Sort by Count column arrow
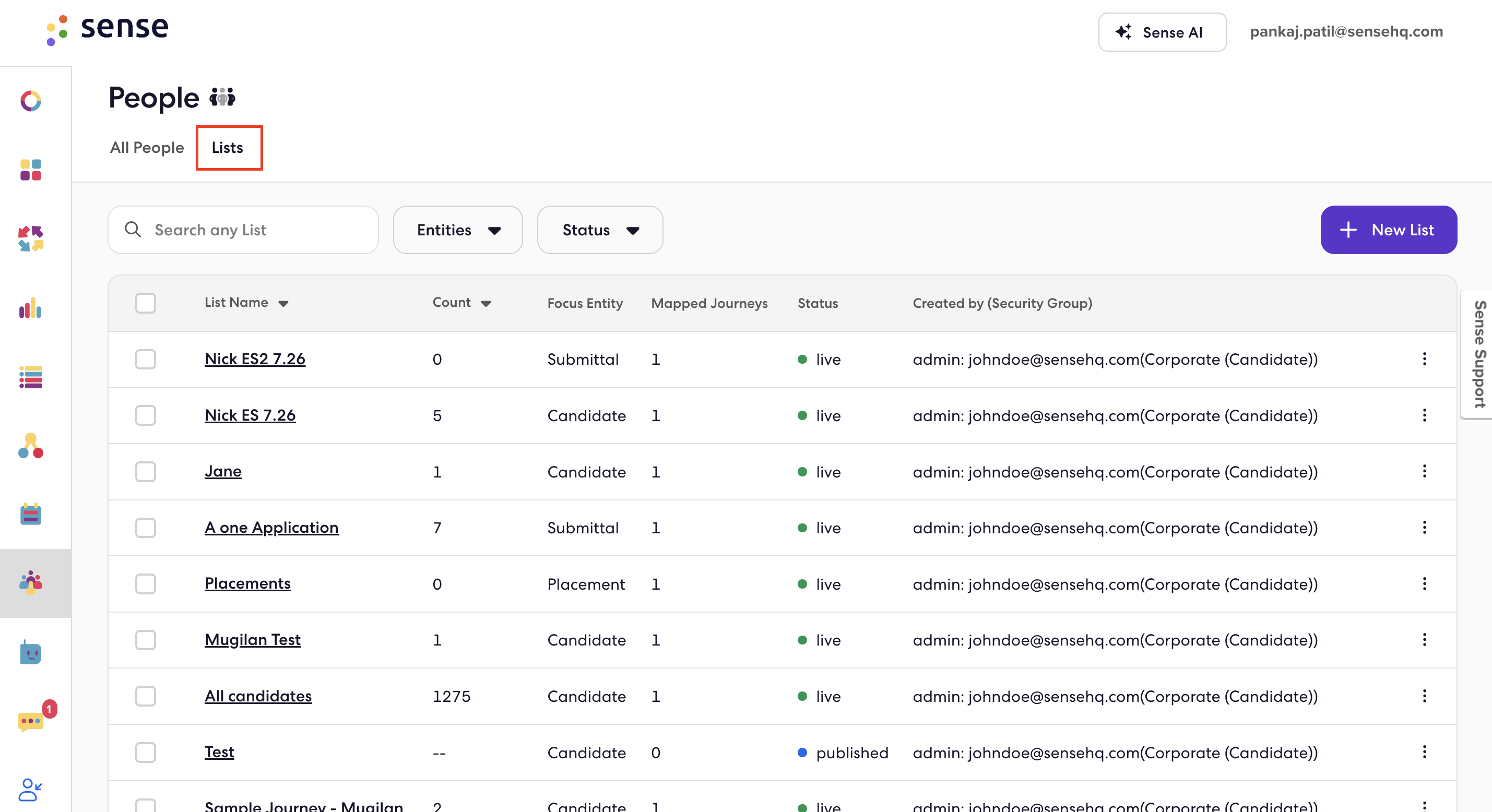Image resolution: width=1492 pixels, height=812 pixels. (486, 304)
